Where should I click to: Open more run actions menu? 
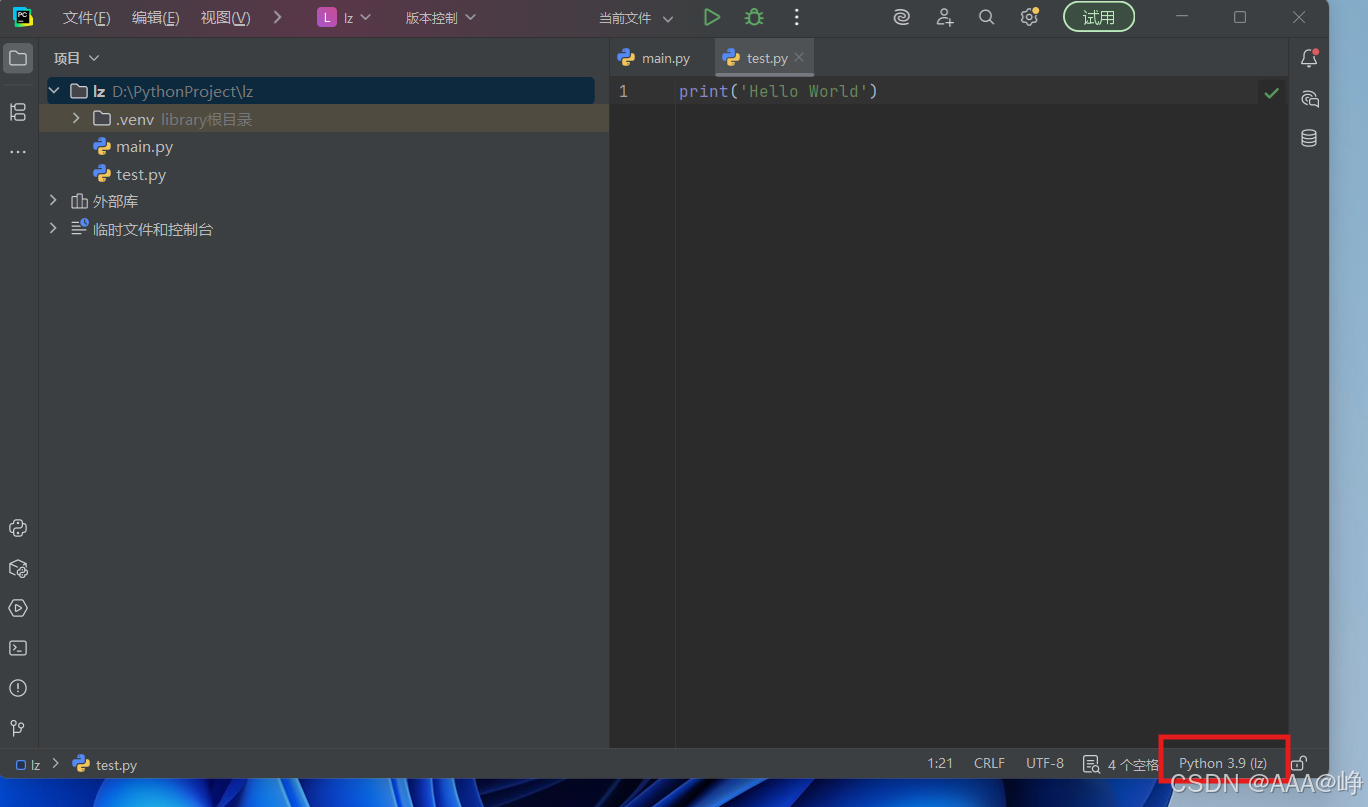click(x=797, y=17)
